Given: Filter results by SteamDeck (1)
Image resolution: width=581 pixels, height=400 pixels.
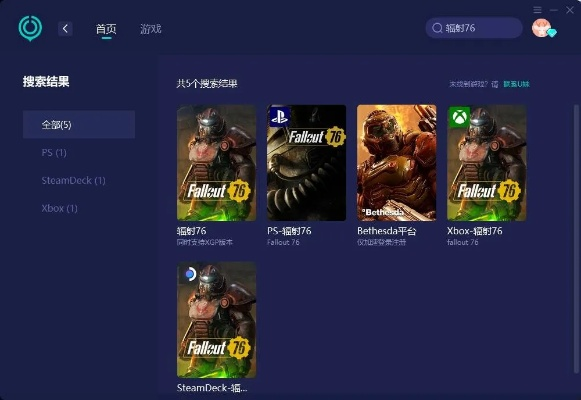Looking at the screenshot, I should point(73,180).
